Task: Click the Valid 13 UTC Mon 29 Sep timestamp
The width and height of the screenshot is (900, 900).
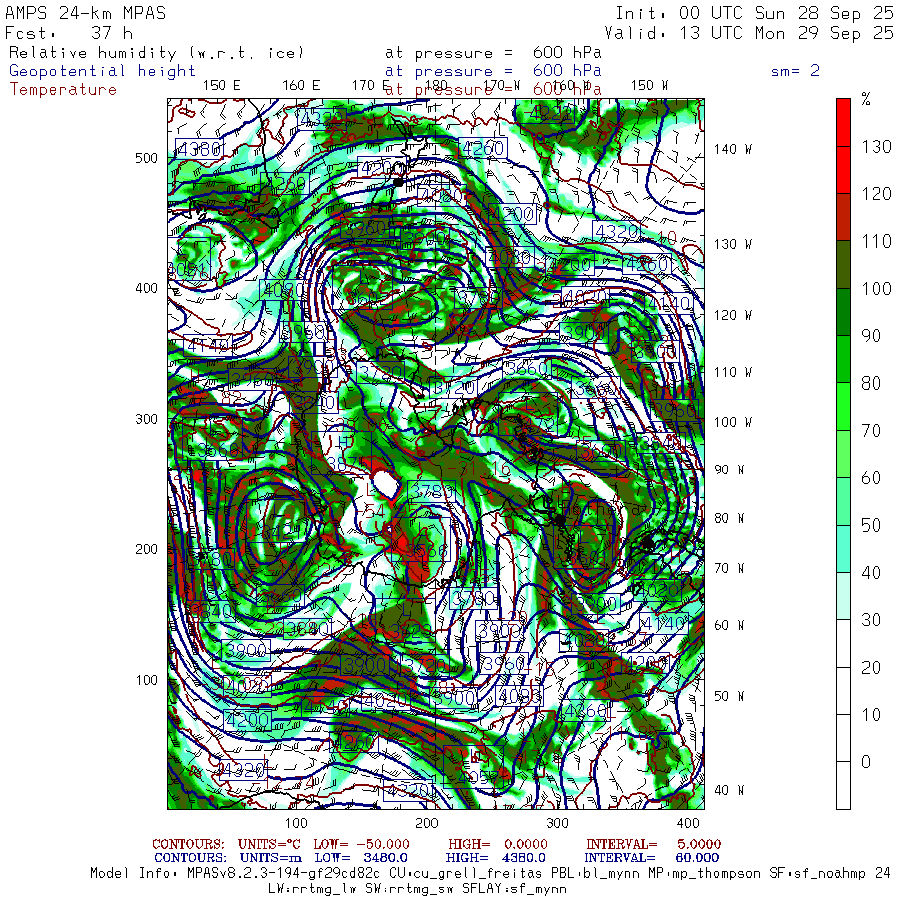Action: coord(754,32)
